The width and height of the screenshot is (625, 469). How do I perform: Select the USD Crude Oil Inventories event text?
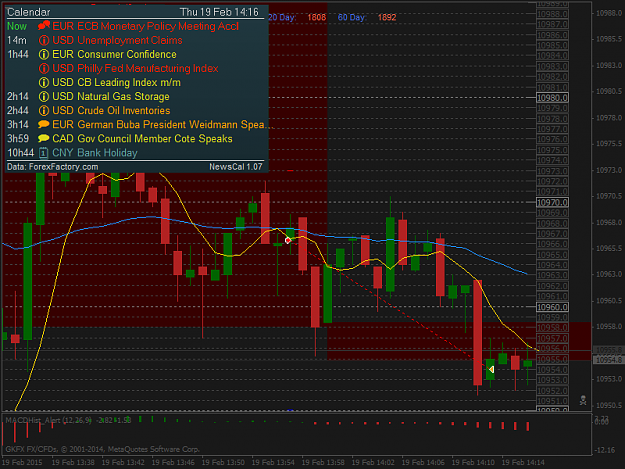(111, 110)
